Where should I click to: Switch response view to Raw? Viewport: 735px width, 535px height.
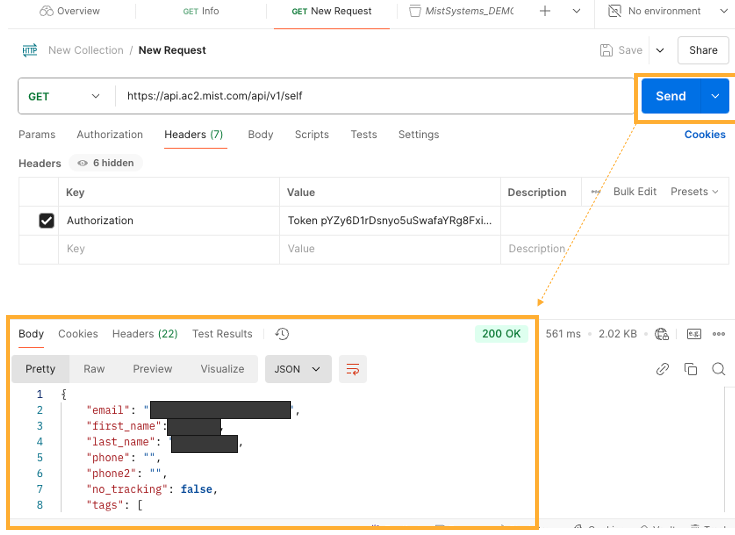(x=94, y=369)
